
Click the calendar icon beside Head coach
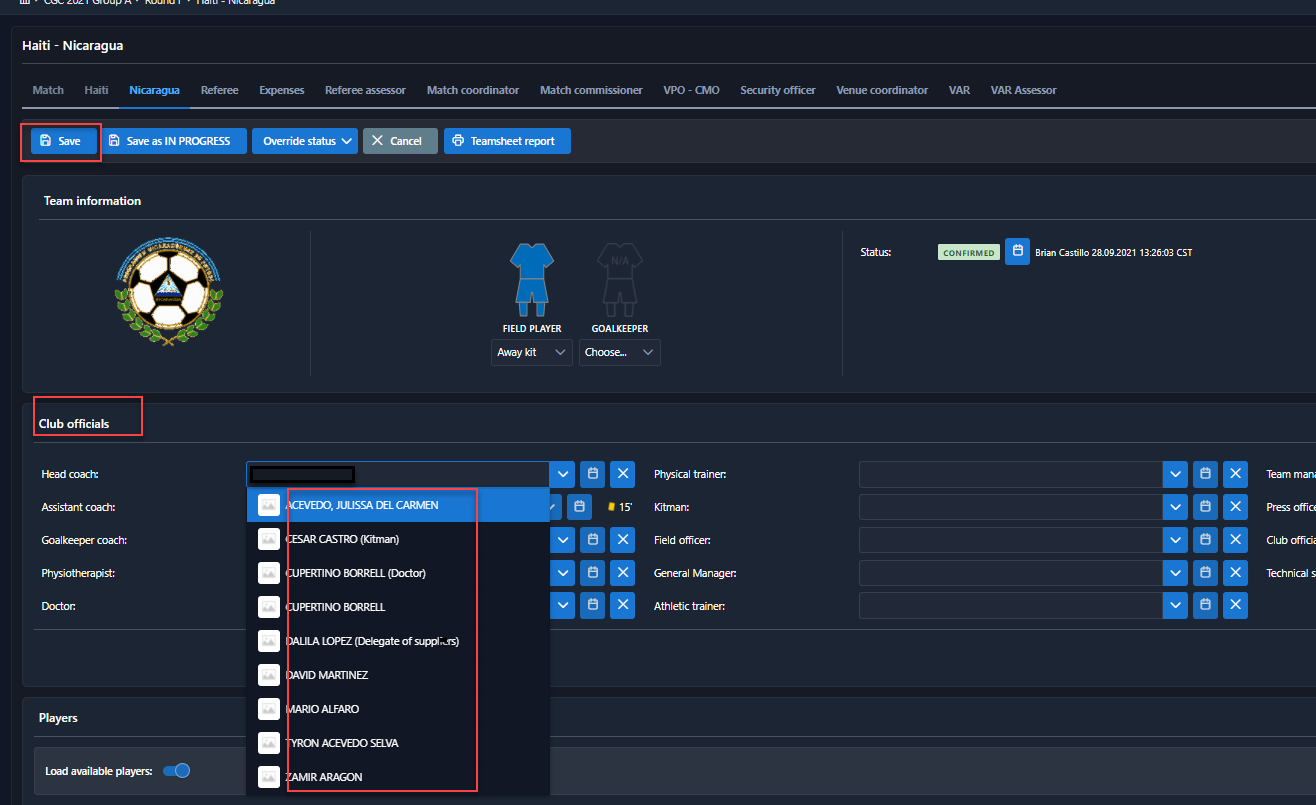(593, 474)
